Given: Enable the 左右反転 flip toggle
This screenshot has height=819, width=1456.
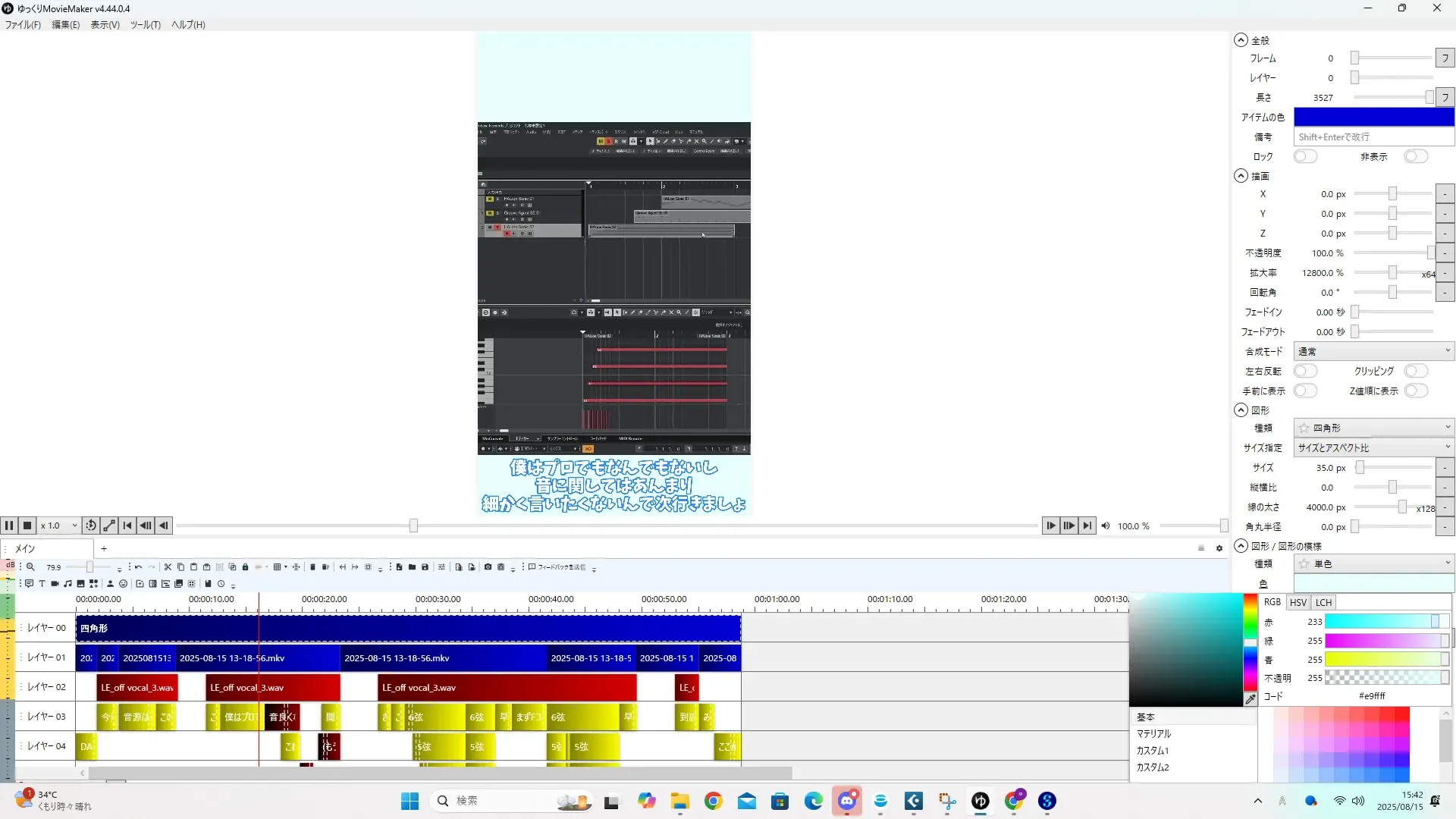Looking at the screenshot, I should (1304, 371).
